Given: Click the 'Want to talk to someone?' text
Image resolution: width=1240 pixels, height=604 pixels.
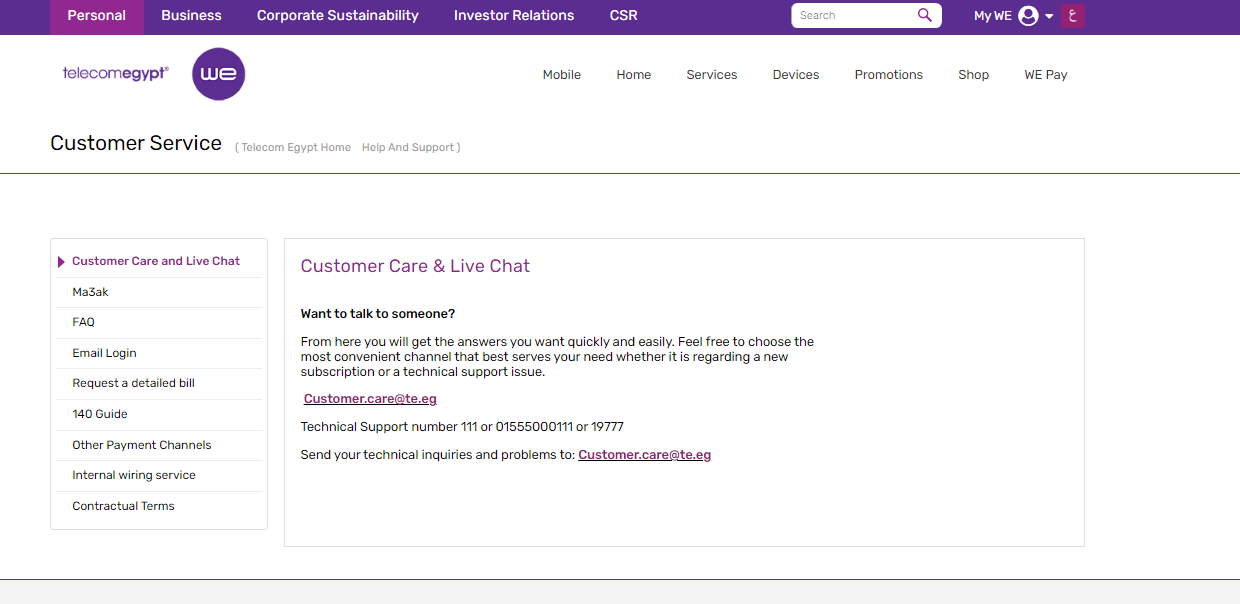Looking at the screenshot, I should (378, 314).
